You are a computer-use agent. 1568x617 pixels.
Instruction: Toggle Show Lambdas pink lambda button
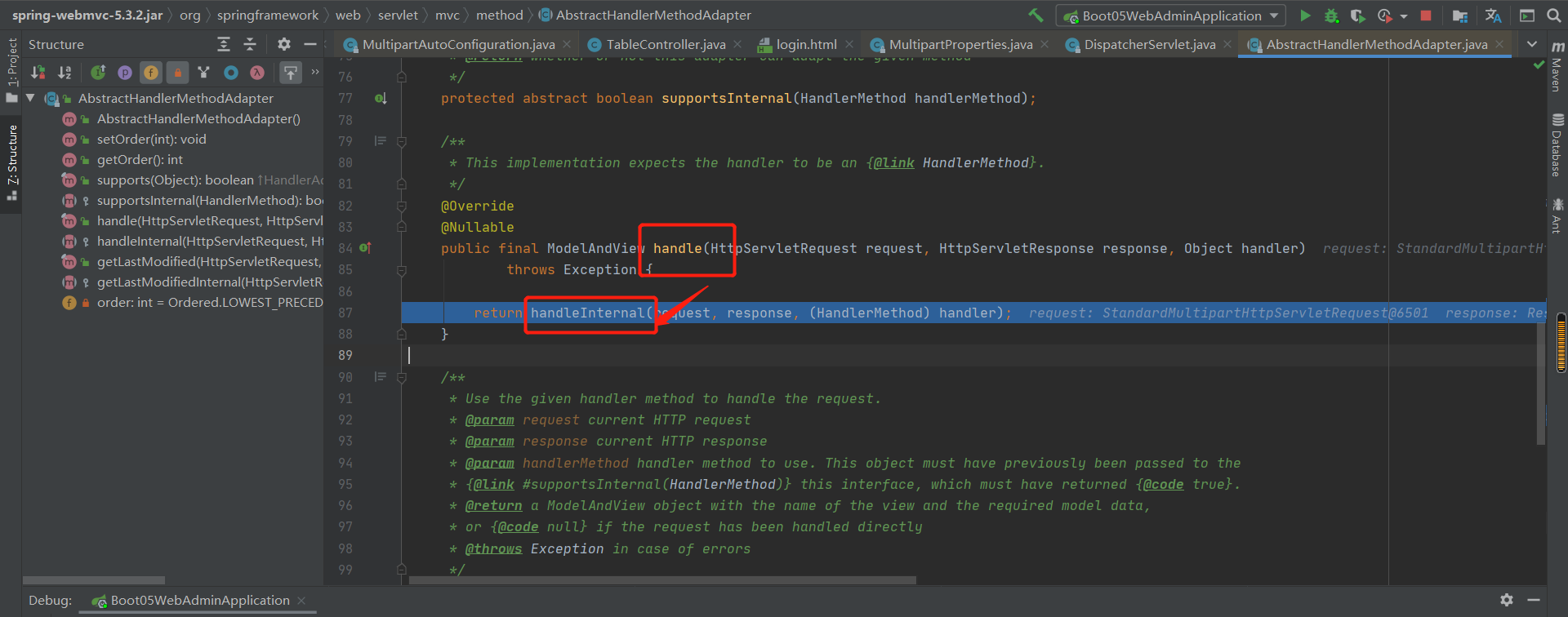(x=257, y=73)
